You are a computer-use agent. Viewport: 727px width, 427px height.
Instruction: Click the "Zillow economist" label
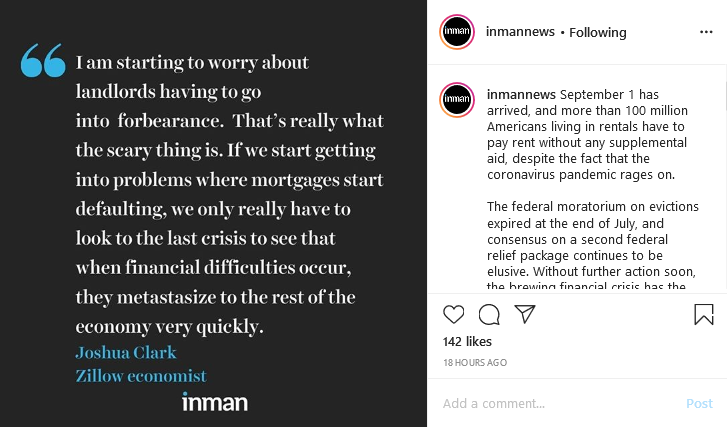140,376
